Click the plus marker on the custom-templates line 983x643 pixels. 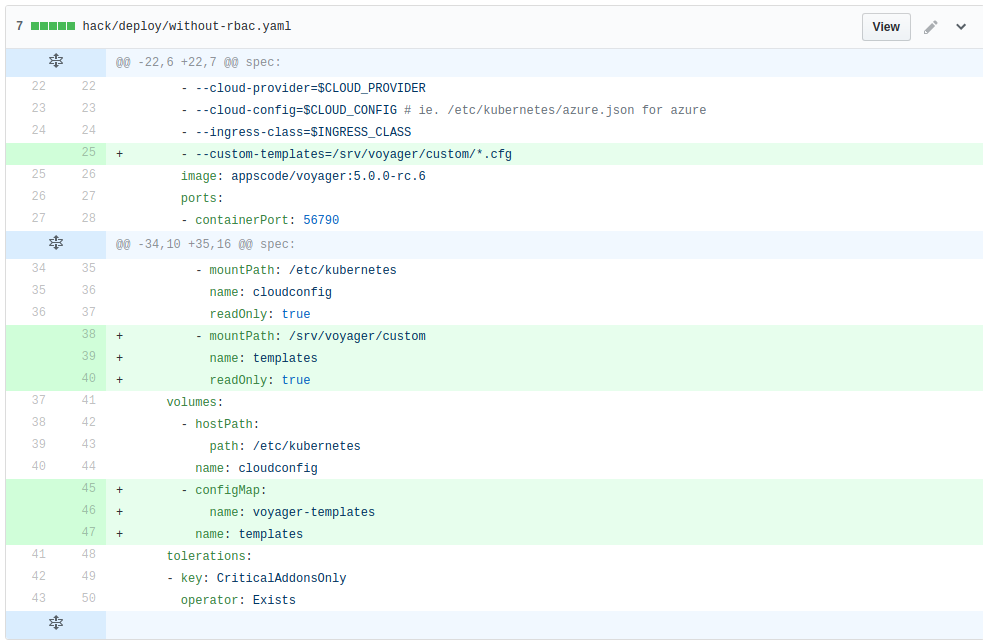(120, 154)
